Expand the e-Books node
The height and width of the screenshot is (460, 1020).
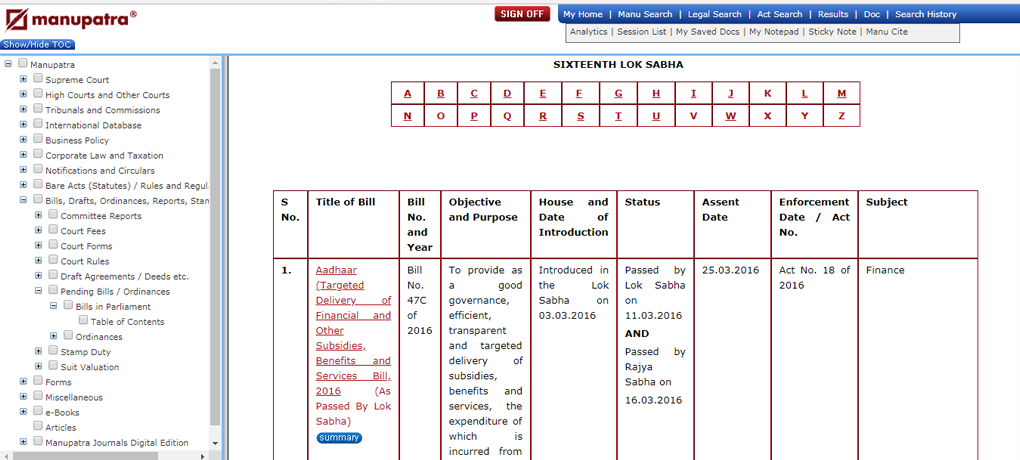coord(23,411)
